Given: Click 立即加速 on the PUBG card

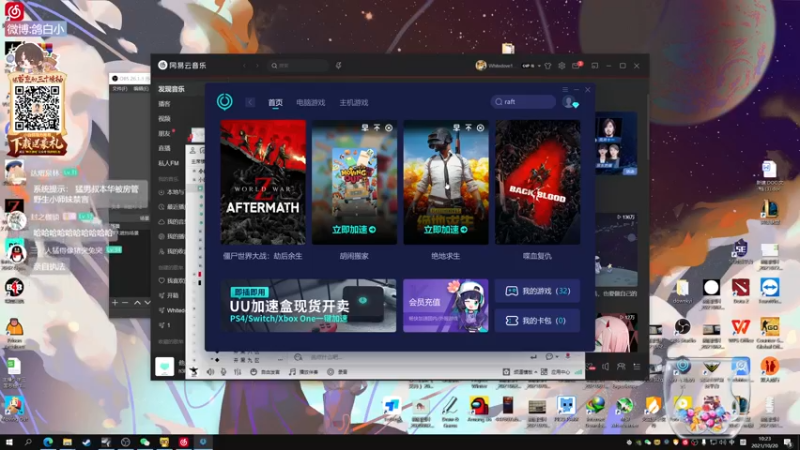Looking at the screenshot, I should pyautogui.click(x=445, y=230).
